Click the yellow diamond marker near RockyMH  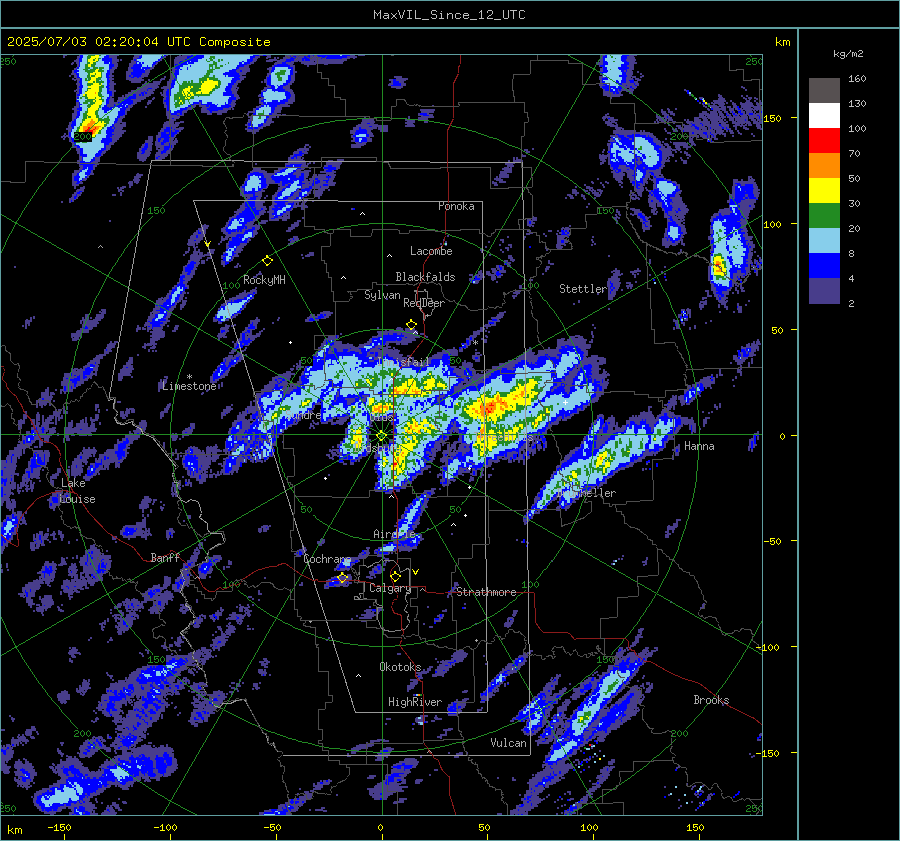click(267, 261)
